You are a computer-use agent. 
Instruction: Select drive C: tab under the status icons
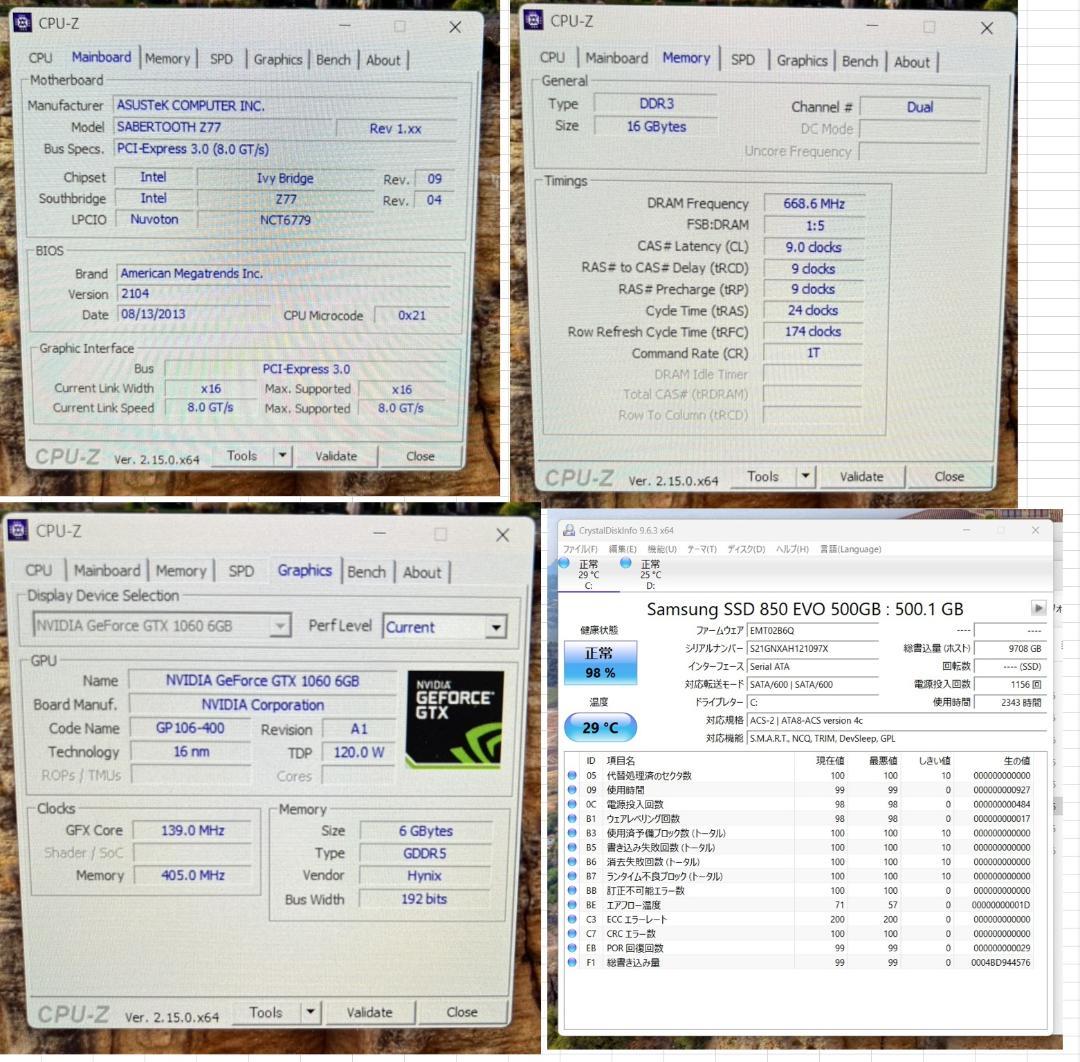(590, 588)
